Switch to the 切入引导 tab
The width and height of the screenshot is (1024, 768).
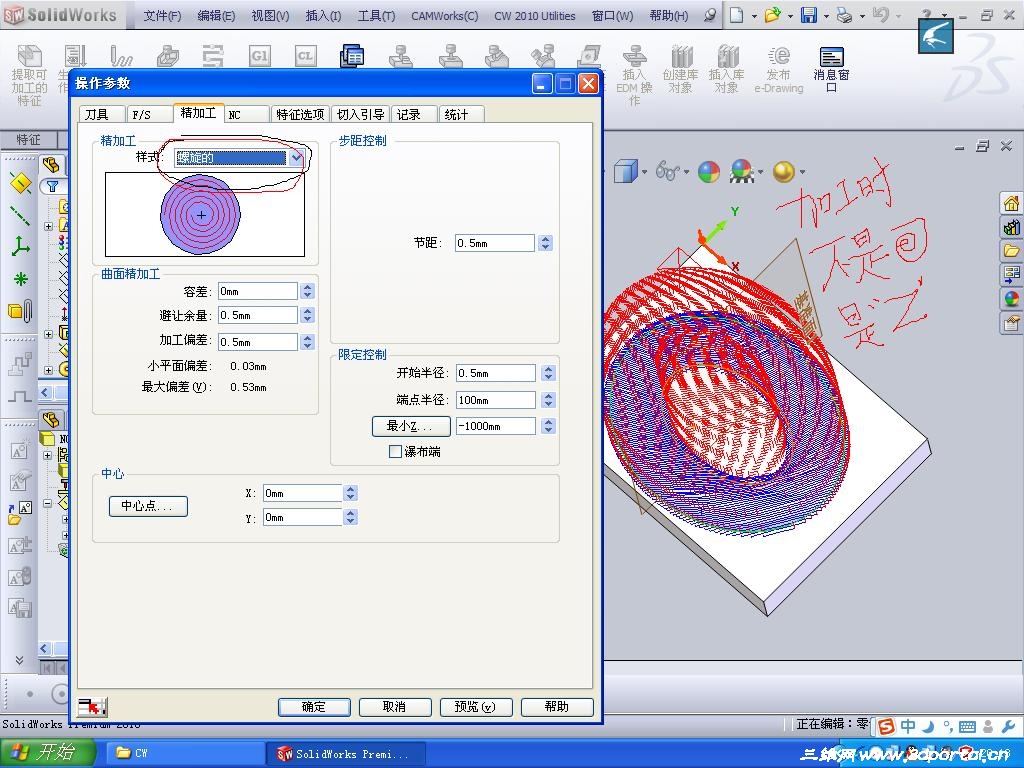[360, 114]
